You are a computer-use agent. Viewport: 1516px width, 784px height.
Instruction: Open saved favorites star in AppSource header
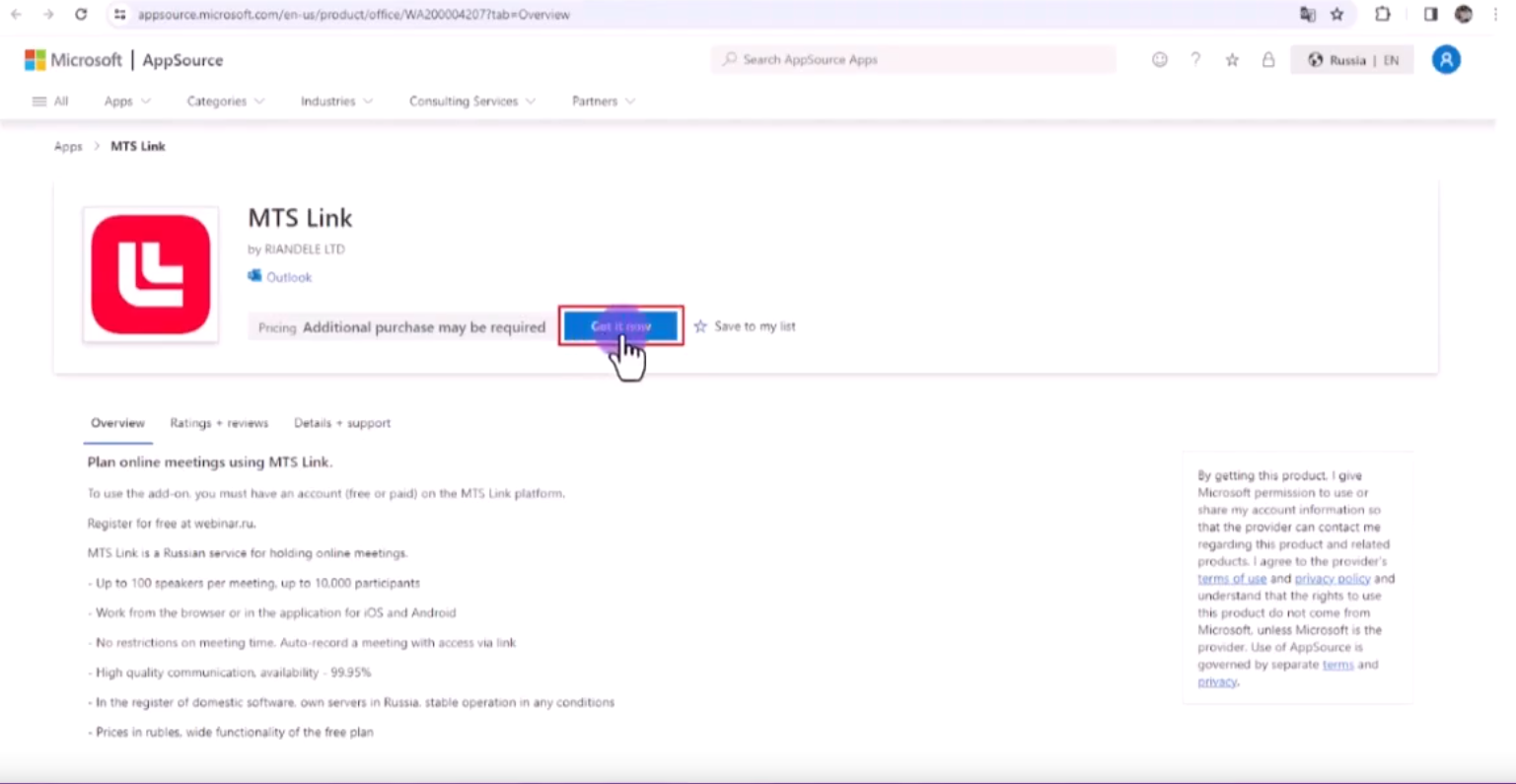pyautogui.click(x=1232, y=60)
